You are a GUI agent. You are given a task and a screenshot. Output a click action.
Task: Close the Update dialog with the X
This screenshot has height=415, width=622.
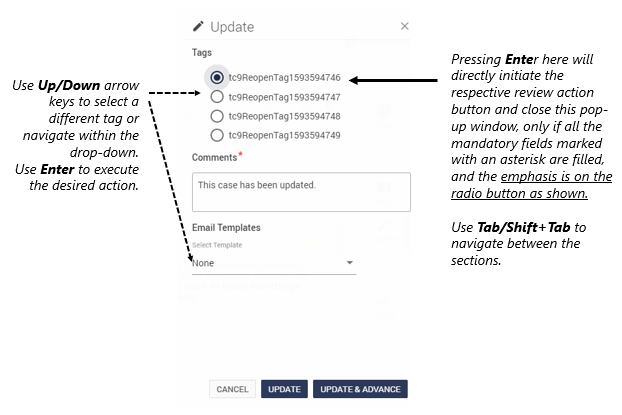(x=404, y=26)
